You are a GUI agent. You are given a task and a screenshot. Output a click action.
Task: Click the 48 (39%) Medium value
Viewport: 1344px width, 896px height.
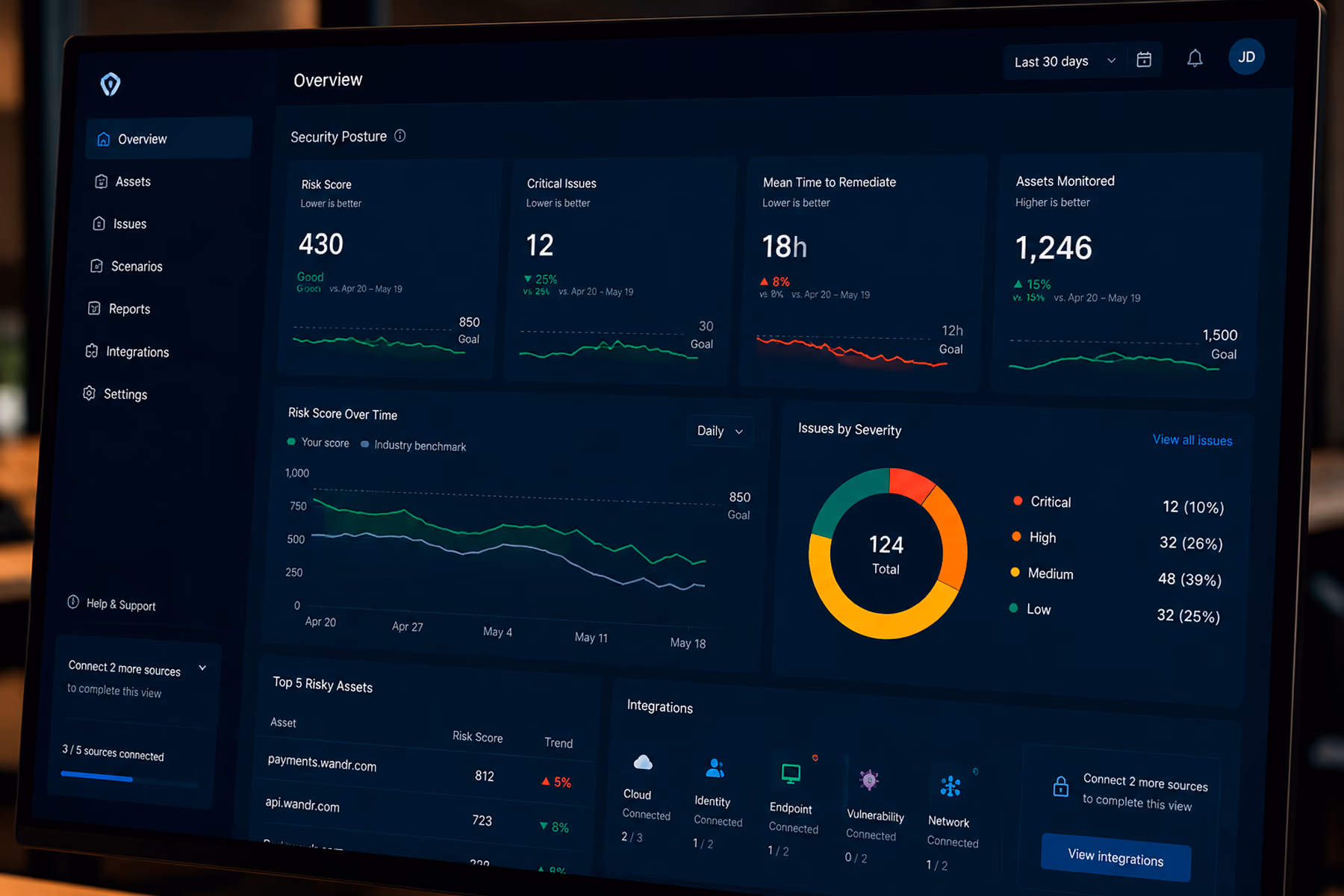pos(1189,579)
